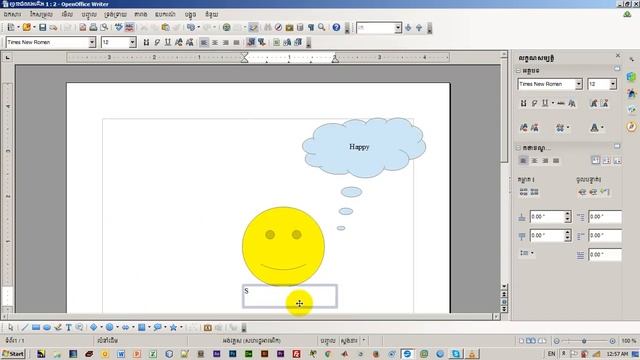Viewport: 640px width, 360px height.
Task: Open Excel from the taskbar
Action: [153, 354]
